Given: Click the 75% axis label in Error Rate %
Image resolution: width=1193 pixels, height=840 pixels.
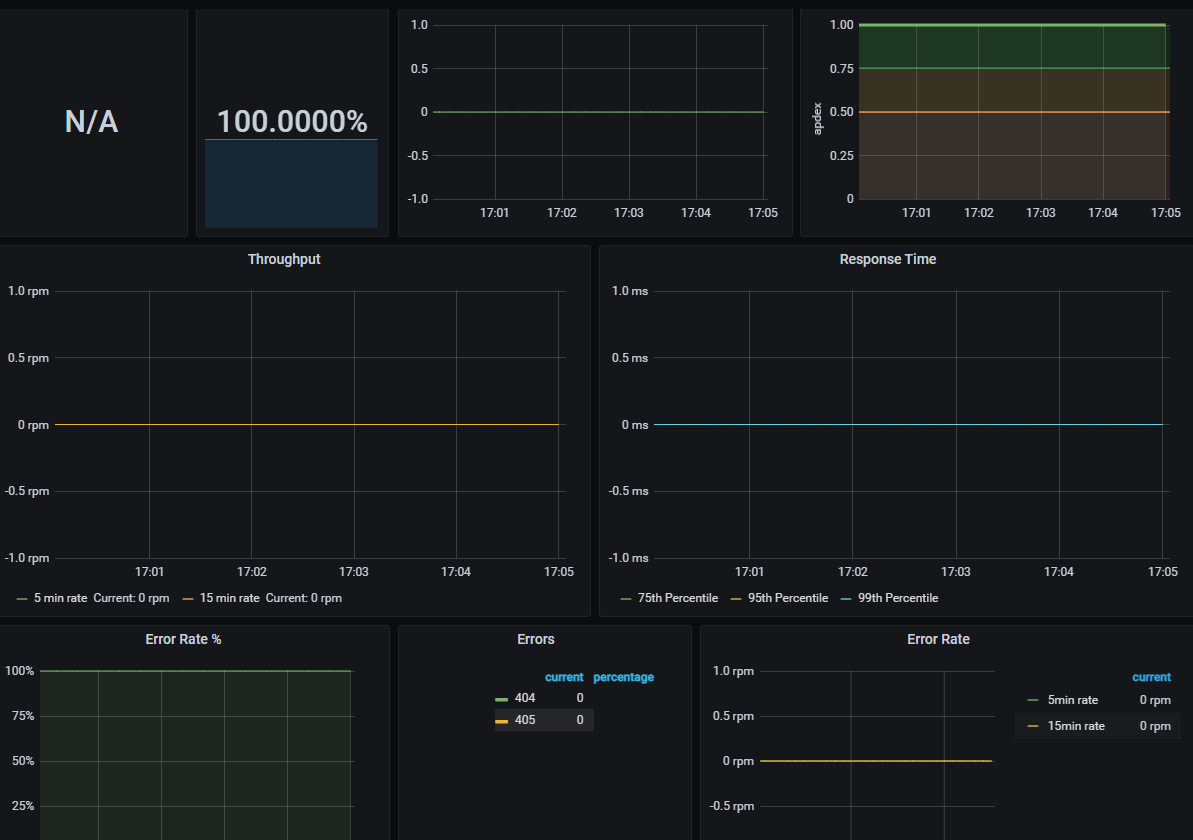Looking at the screenshot, I should click(x=23, y=716).
